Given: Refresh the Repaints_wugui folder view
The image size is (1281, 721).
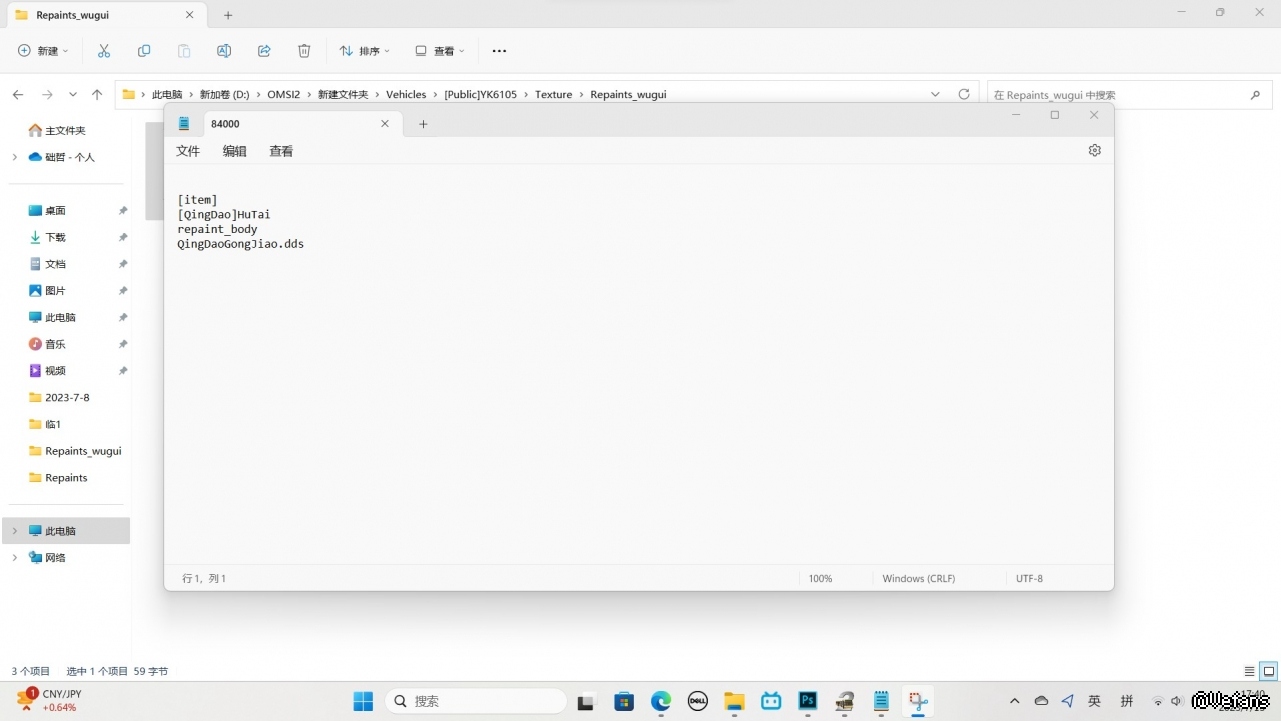Looking at the screenshot, I should tap(964, 94).
